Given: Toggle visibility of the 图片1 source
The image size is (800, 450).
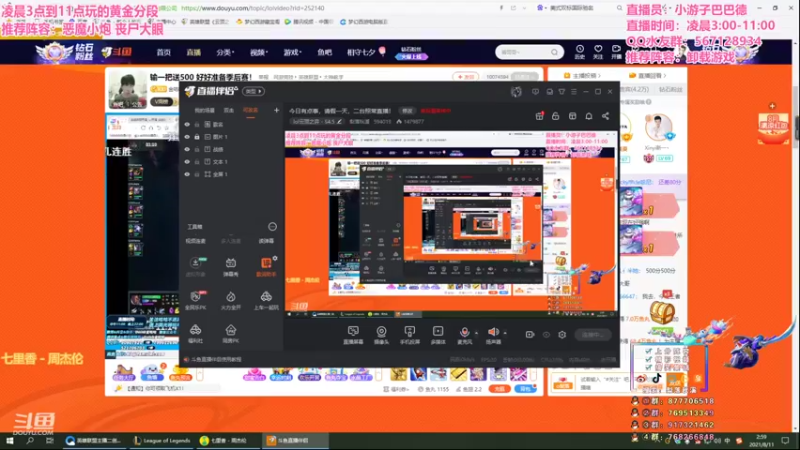Looking at the screenshot, I should point(187,137).
